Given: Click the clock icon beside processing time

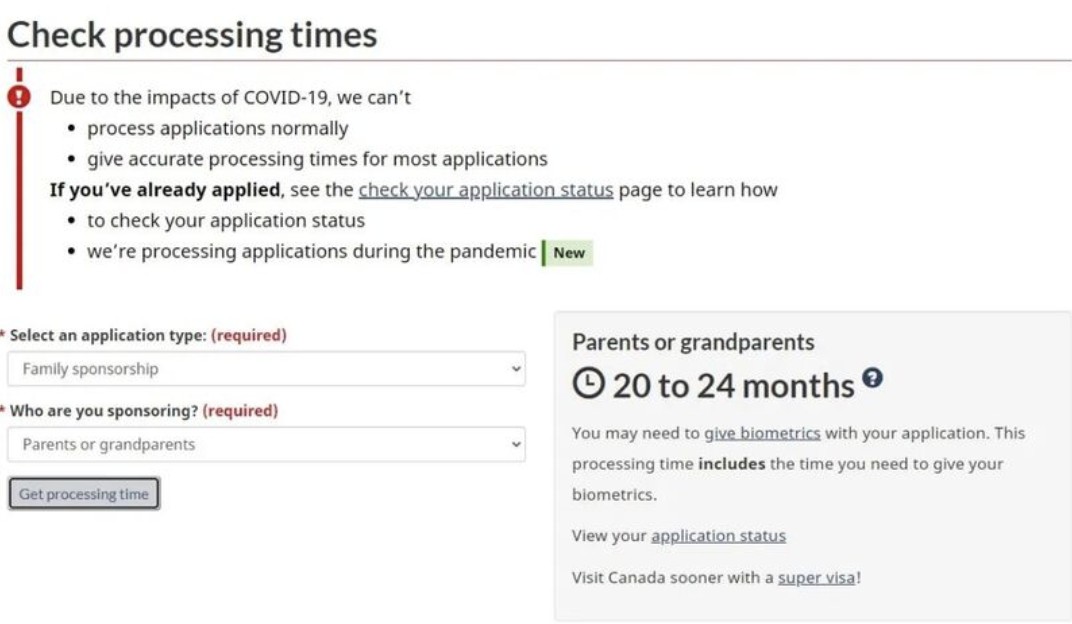Looking at the screenshot, I should (588, 385).
